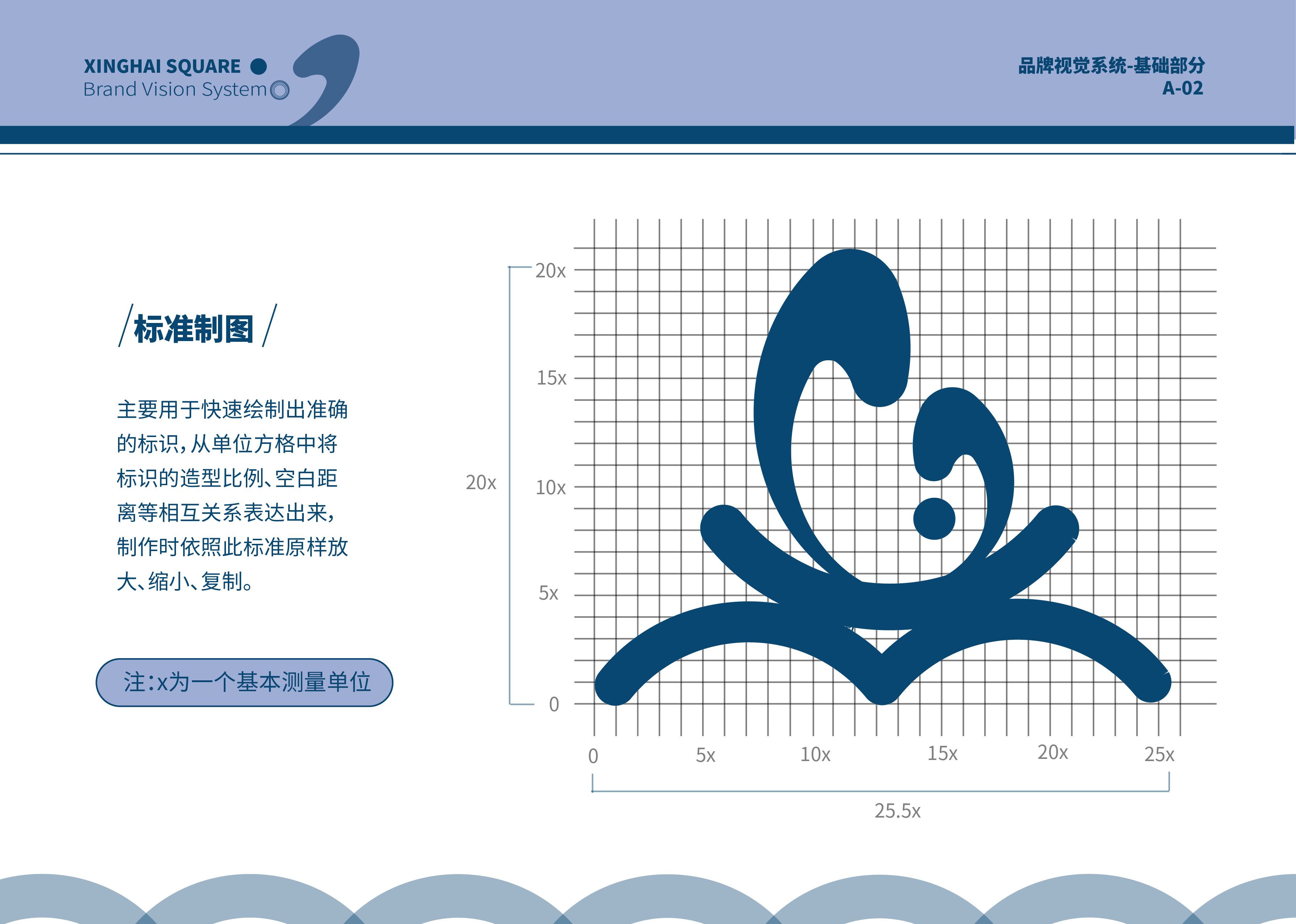
Task: Click the "20x" height label beside the bracket
Action: click(x=481, y=483)
